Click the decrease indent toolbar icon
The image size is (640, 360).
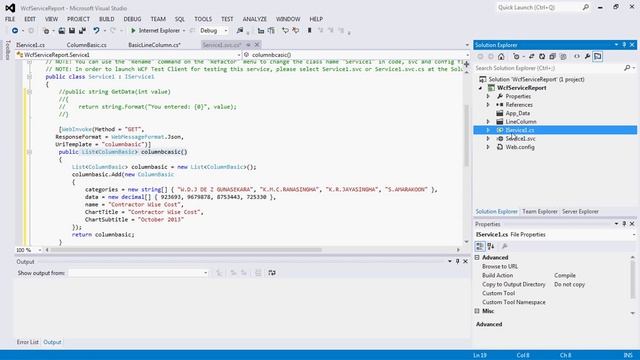tap(261, 31)
